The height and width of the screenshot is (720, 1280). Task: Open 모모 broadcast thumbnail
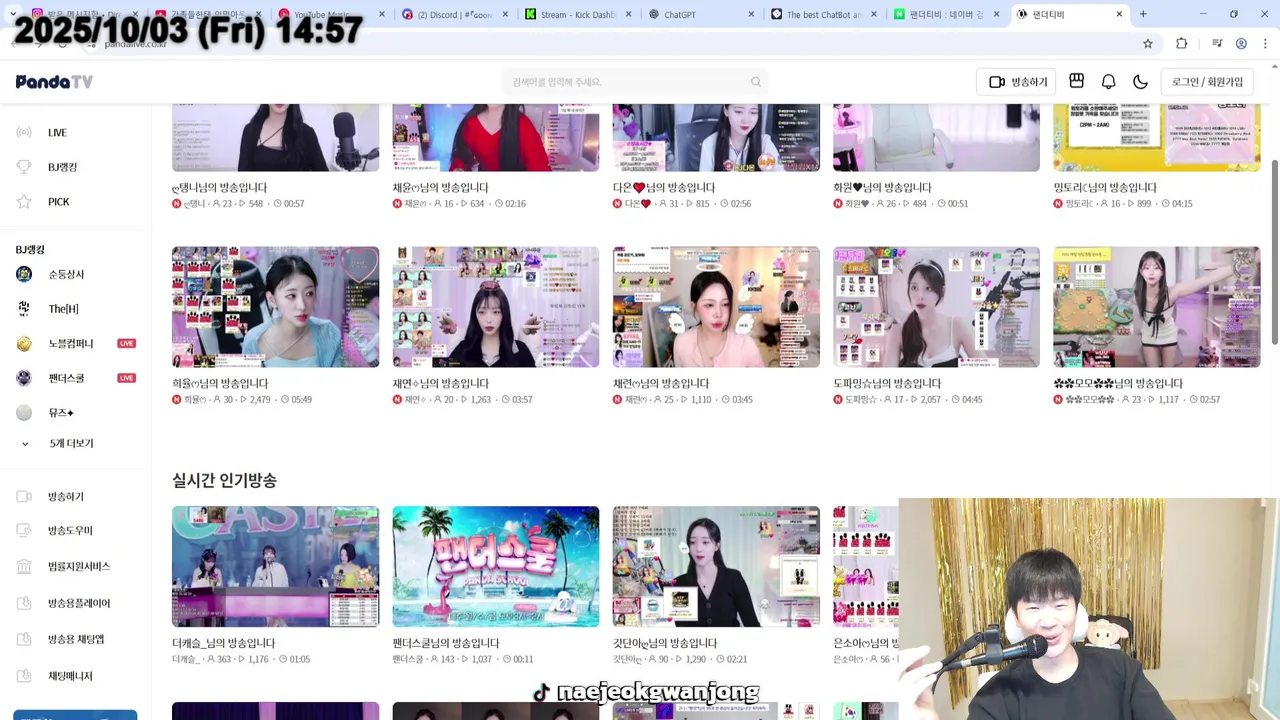pos(1157,307)
